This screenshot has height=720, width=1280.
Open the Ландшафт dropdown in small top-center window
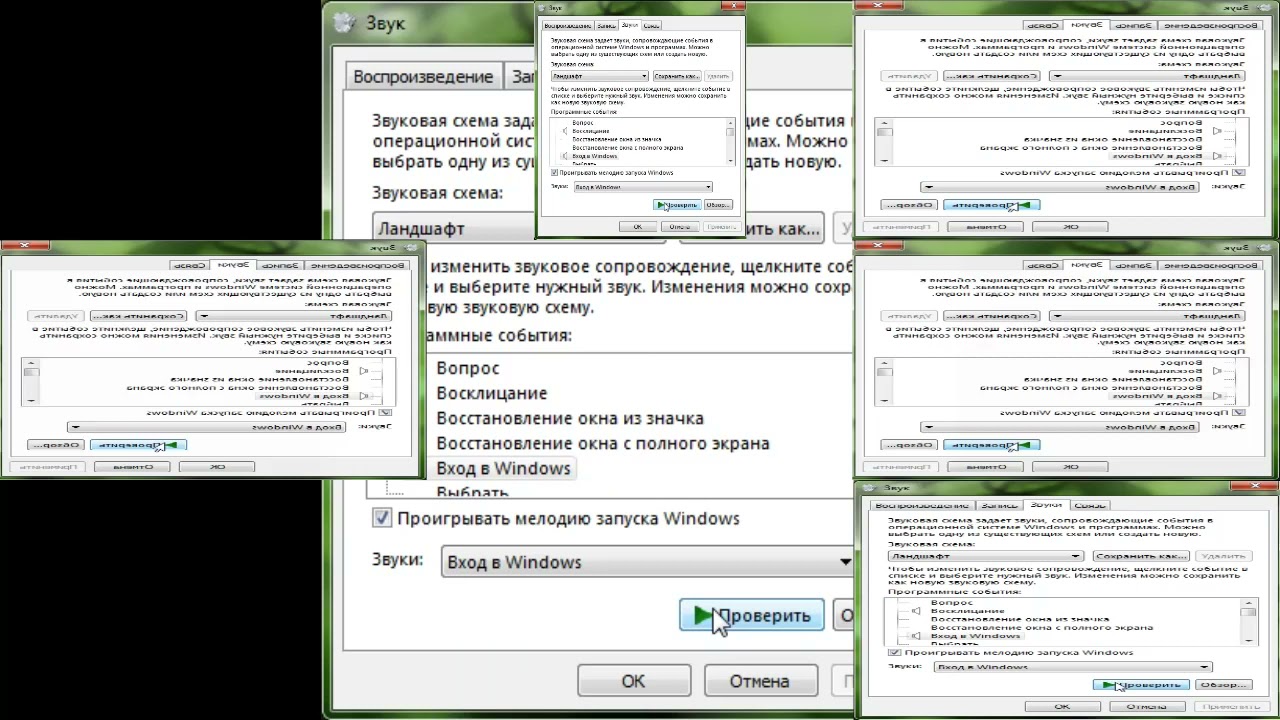pyautogui.click(x=599, y=76)
